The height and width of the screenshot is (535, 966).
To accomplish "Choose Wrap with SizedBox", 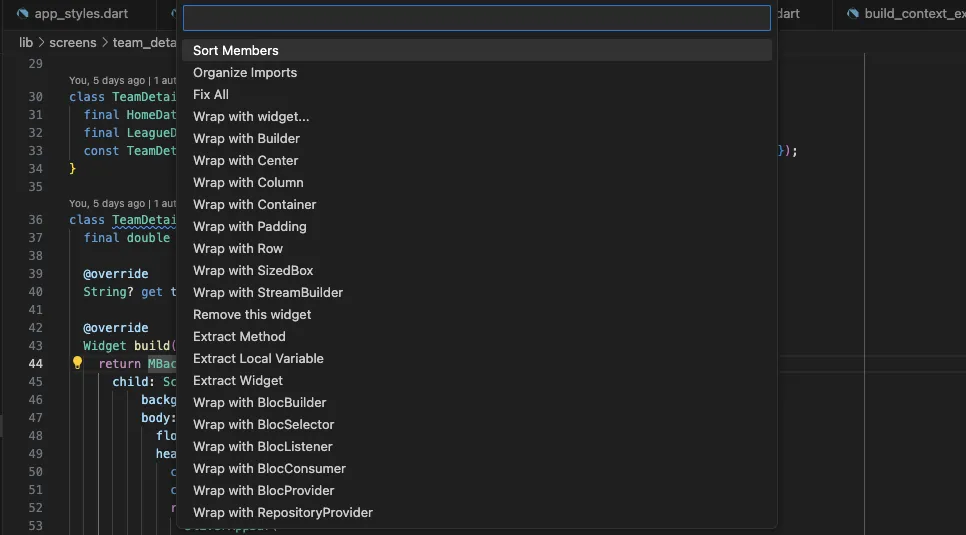I will click(253, 270).
